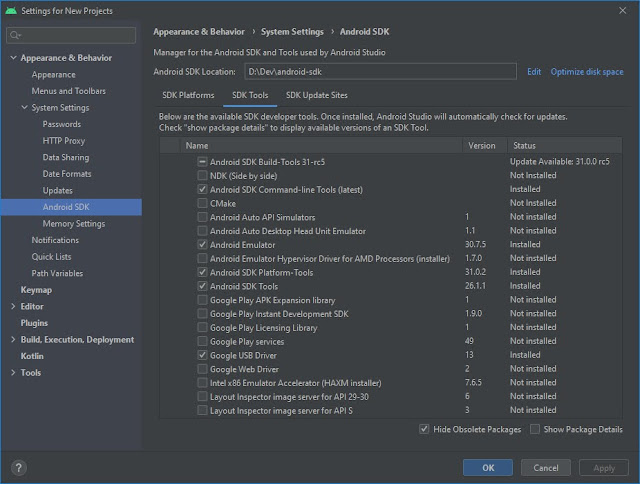The image size is (640, 484).
Task: Open the SDK Update Sites tab
Action: click(x=316, y=95)
